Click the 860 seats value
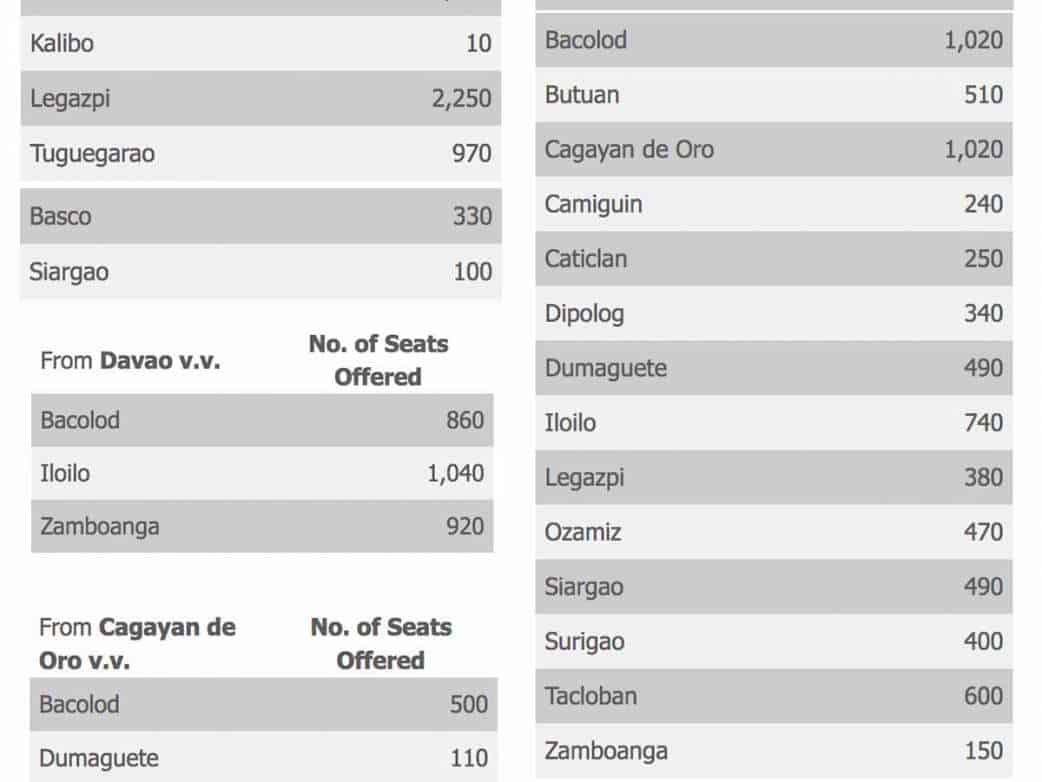The height and width of the screenshot is (782, 1042). pyautogui.click(x=465, y=420)
